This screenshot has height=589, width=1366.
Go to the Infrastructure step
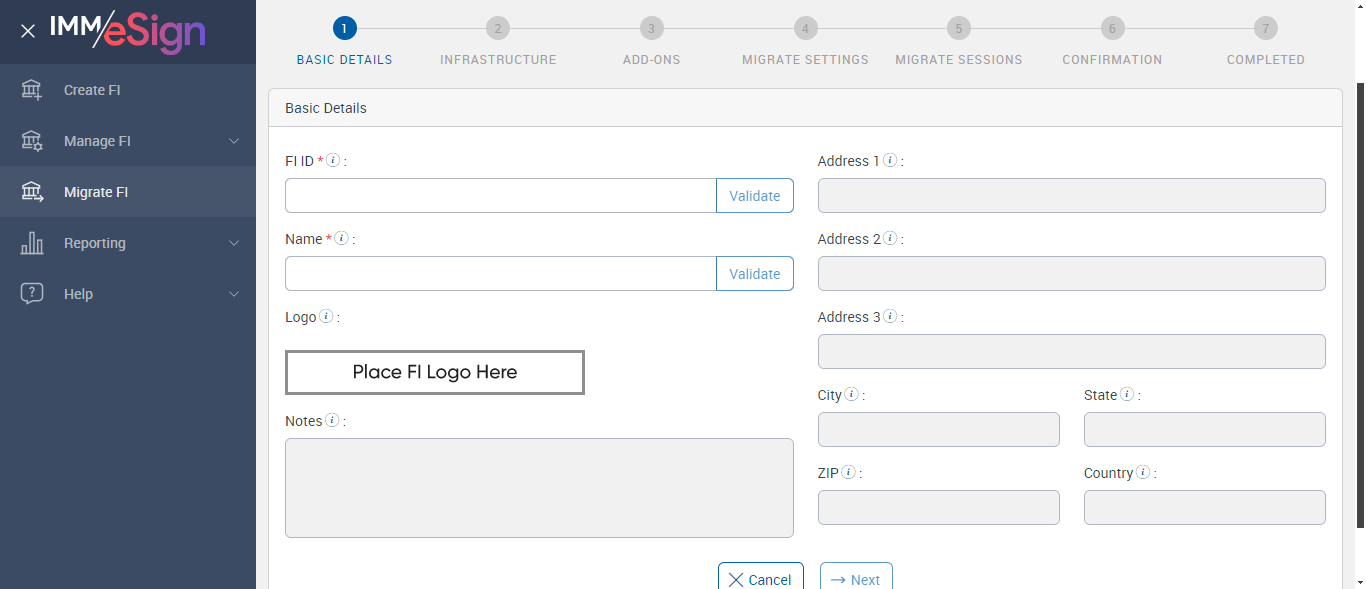tap(498, 29)
